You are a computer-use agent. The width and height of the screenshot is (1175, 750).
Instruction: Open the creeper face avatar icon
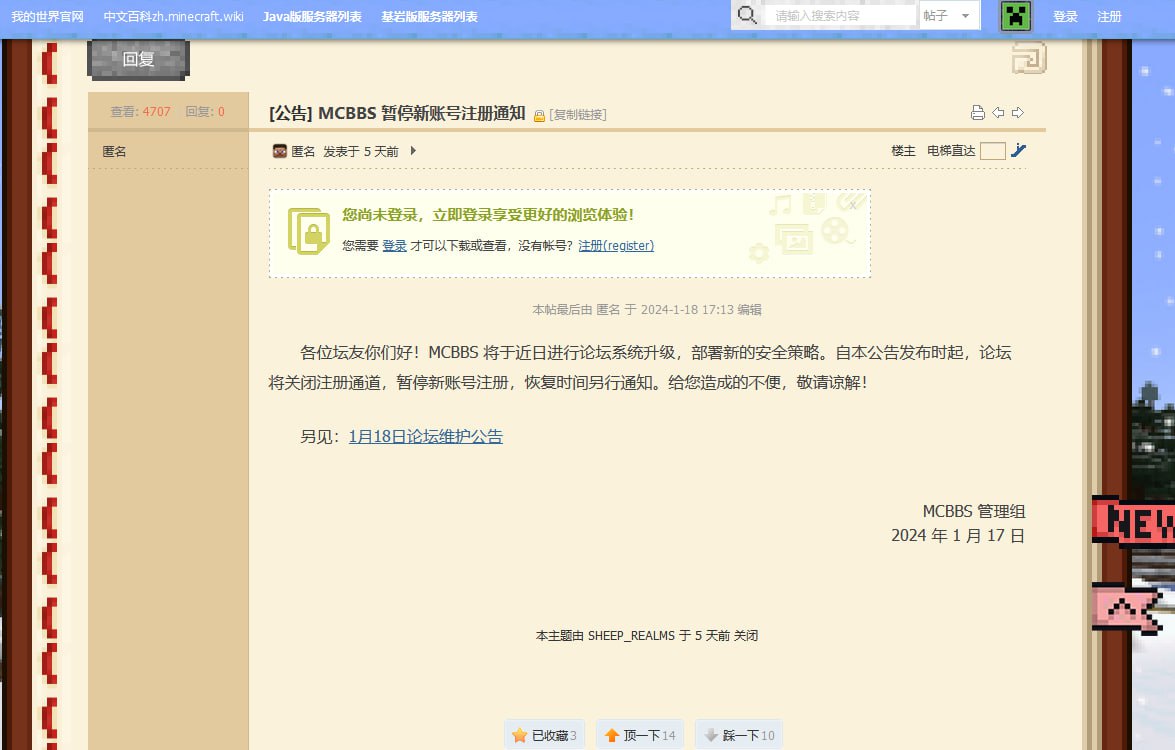1015,16
